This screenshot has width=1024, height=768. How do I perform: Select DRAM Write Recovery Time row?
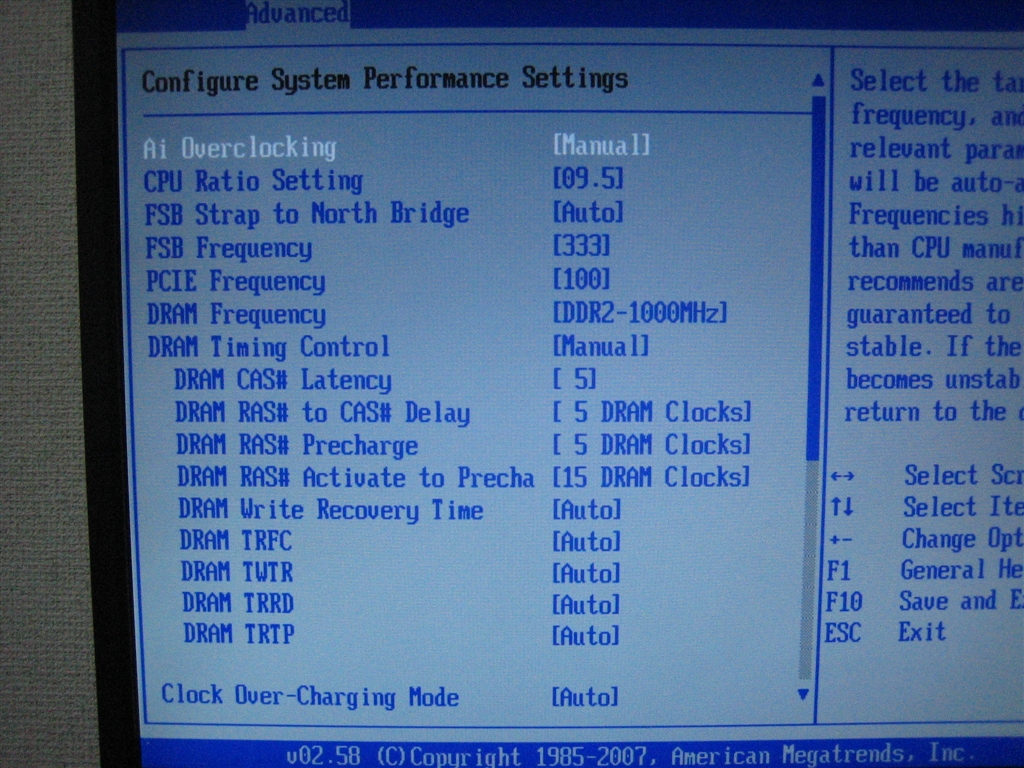coord(331,509)
